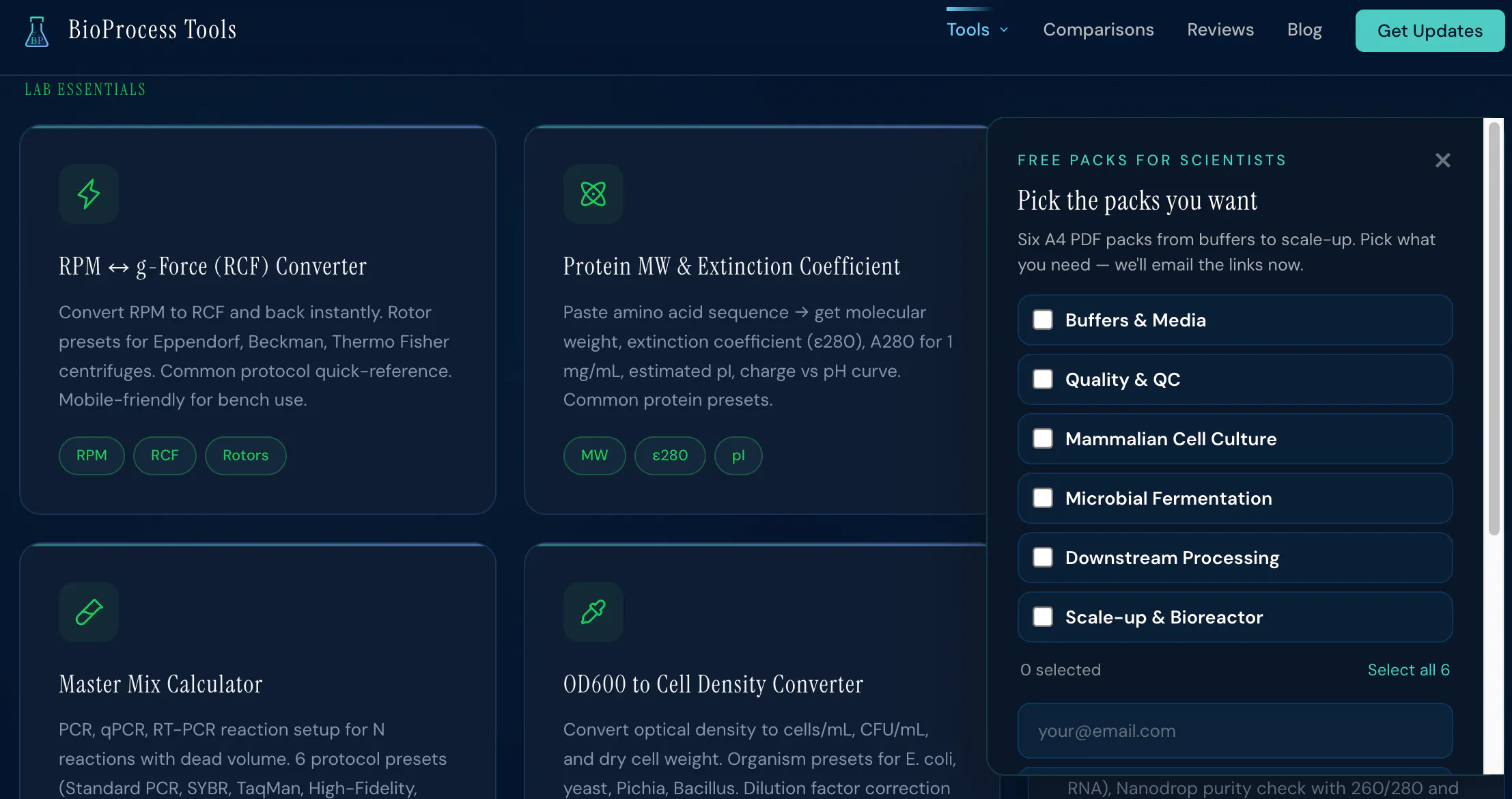Close the free packs popup
This screenshot has width=1512, height=799.
[1442, 160]
